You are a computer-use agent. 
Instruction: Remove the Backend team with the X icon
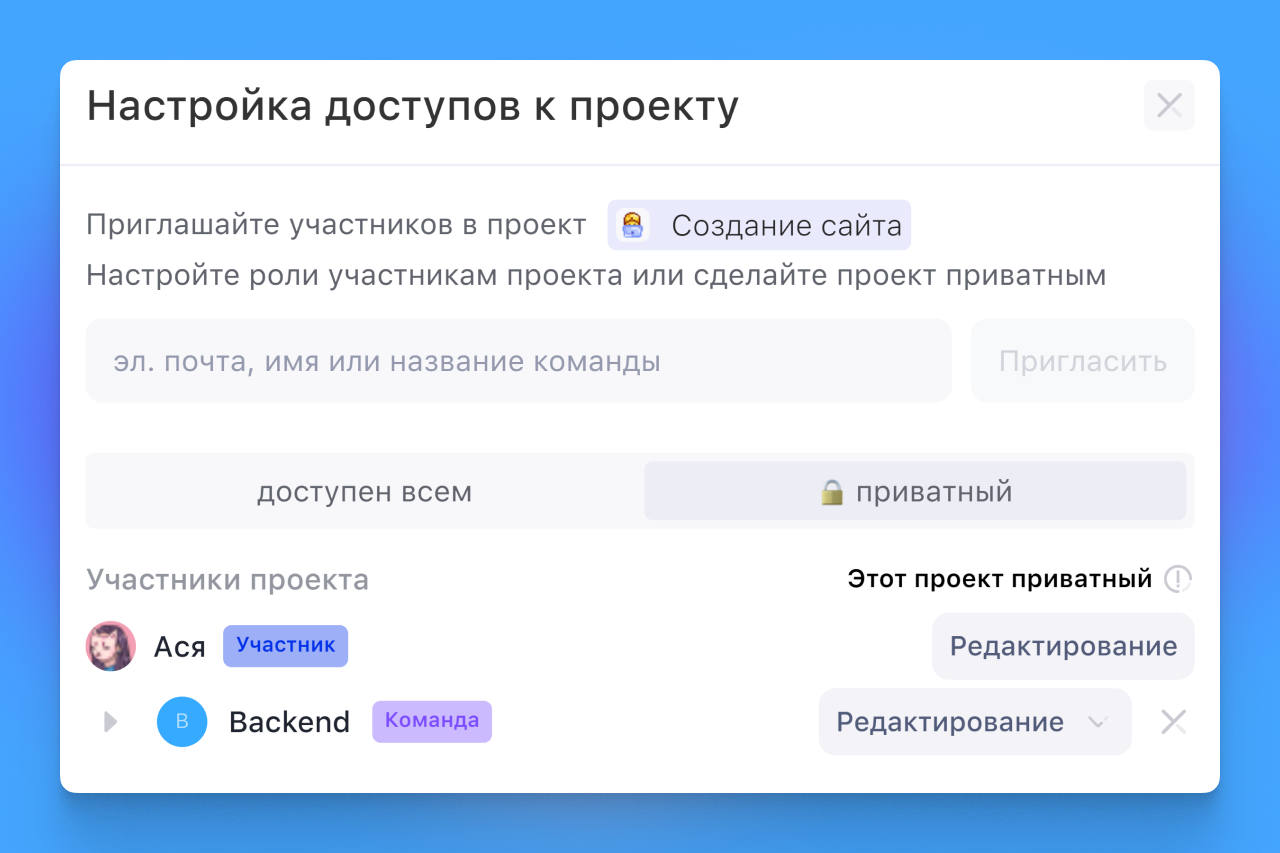pyautogui.click(x=1173, y=722)
